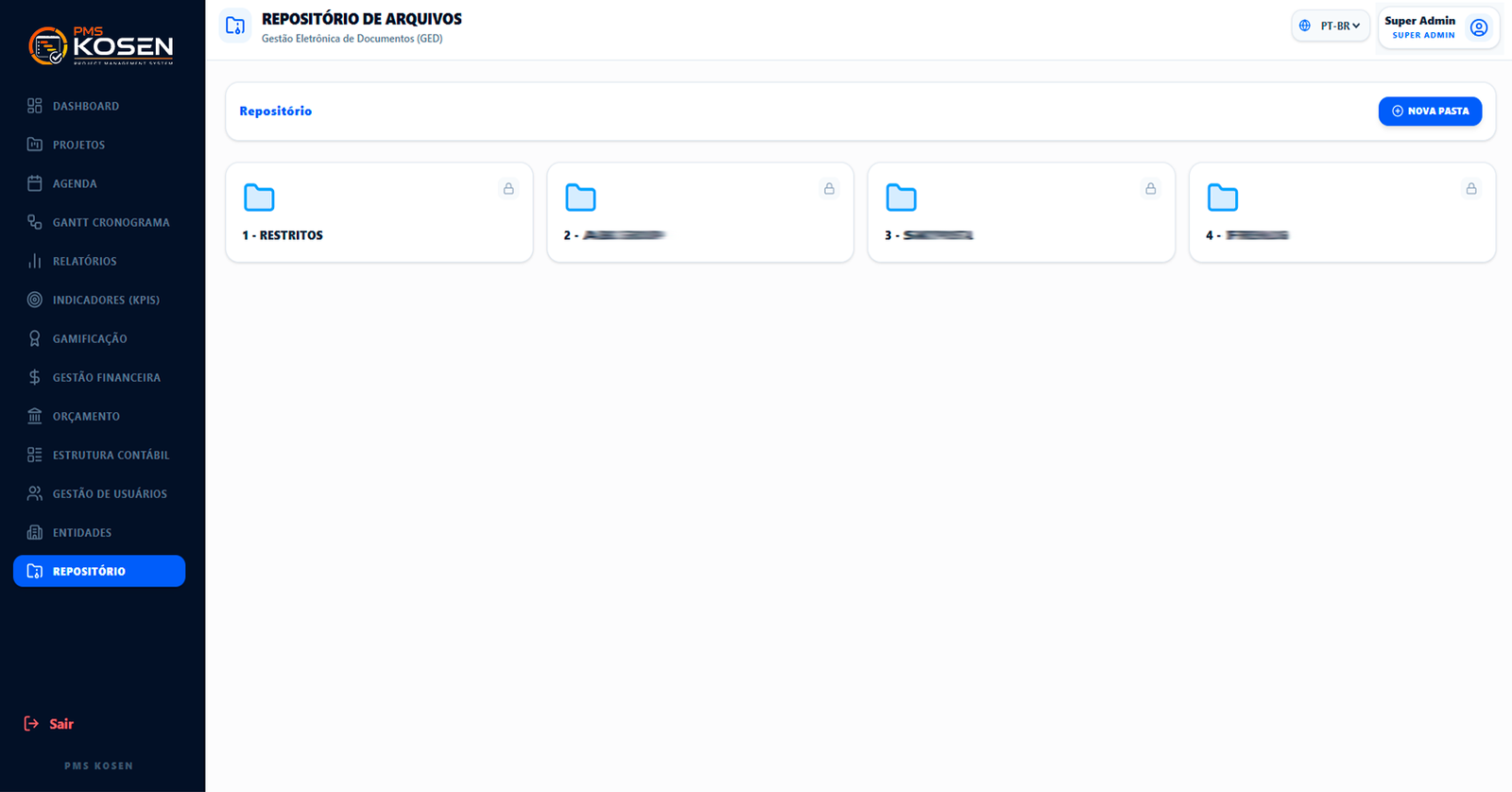Open Orçamento menu item
Screen dimensions: 1512x792
tap(99, 416)
